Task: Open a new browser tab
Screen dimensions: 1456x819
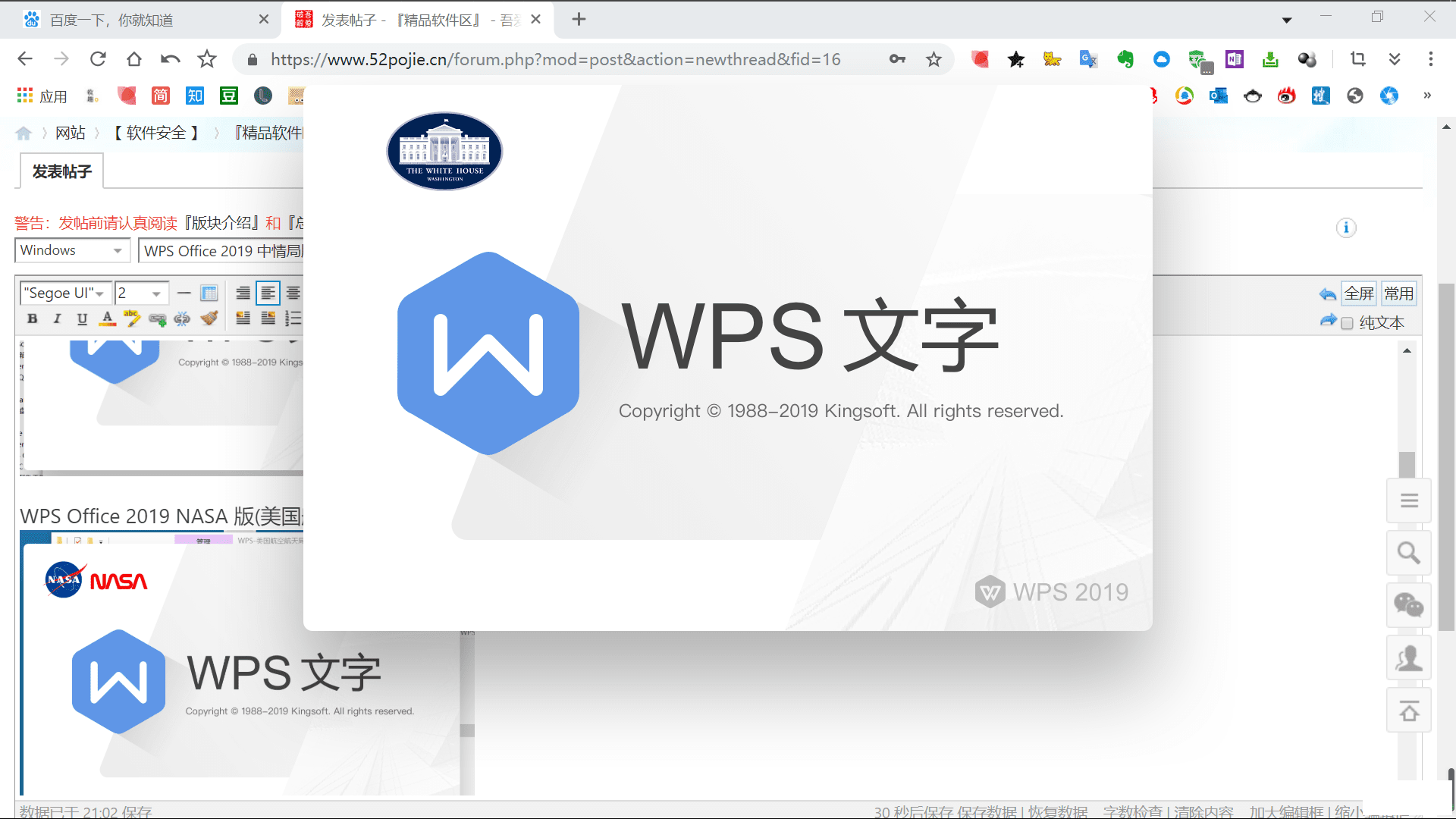Action: point(579,19)
